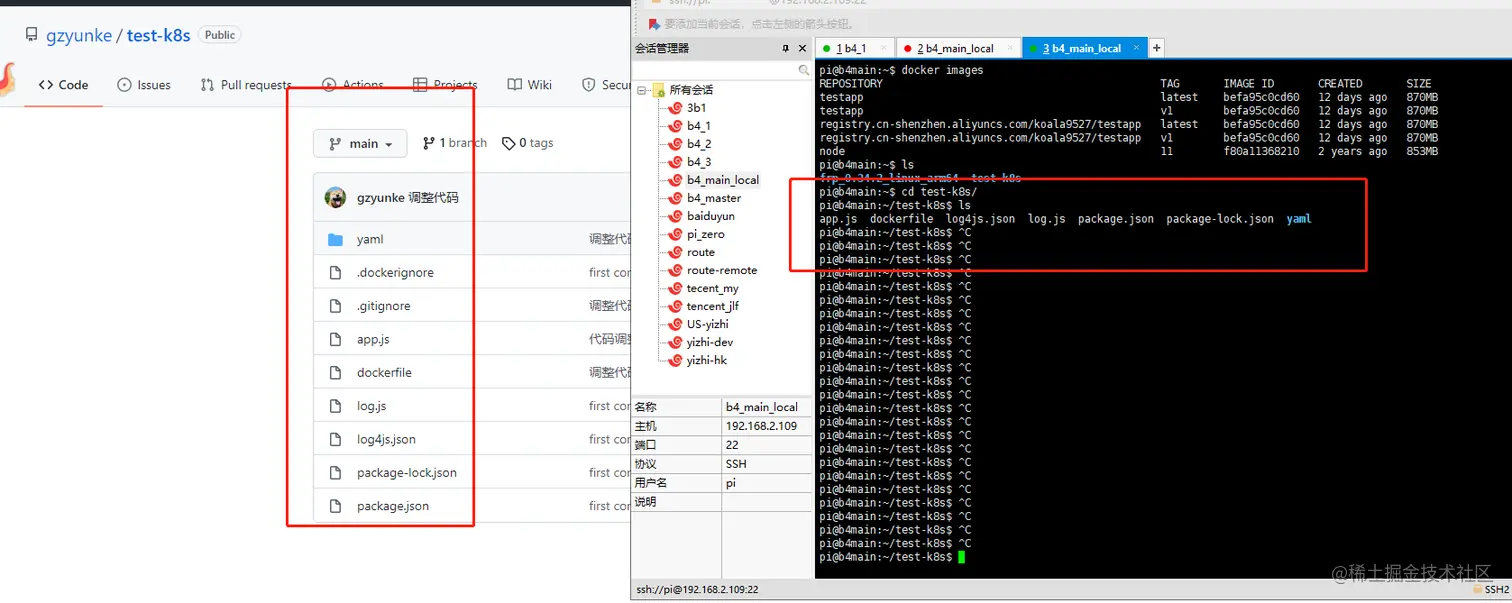Select the route-remote session
This screenshot has width=1512, height=603.
click(x=722, y=270)
